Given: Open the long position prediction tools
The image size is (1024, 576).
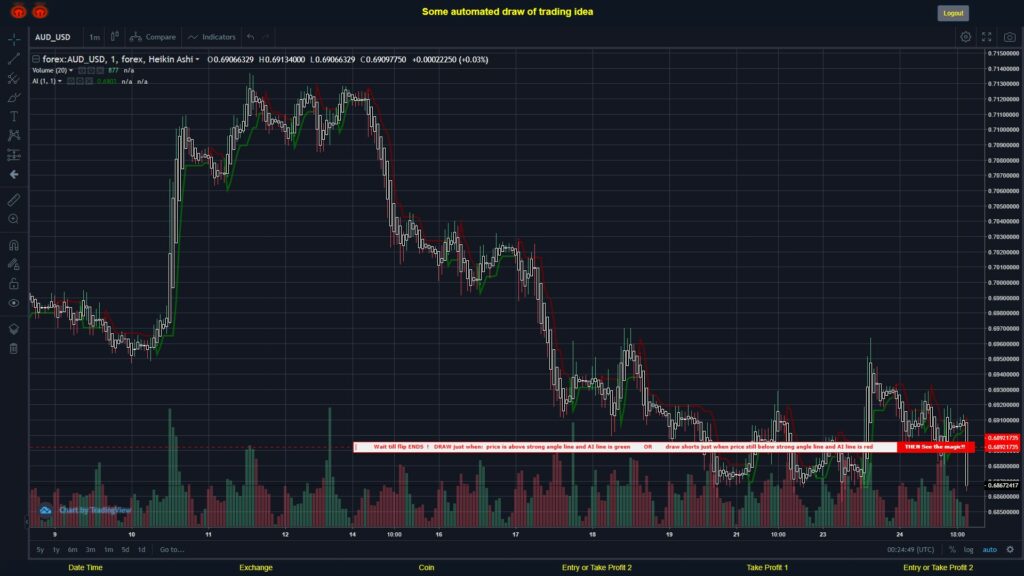Looking at the screenshot, I should point(14,155).
